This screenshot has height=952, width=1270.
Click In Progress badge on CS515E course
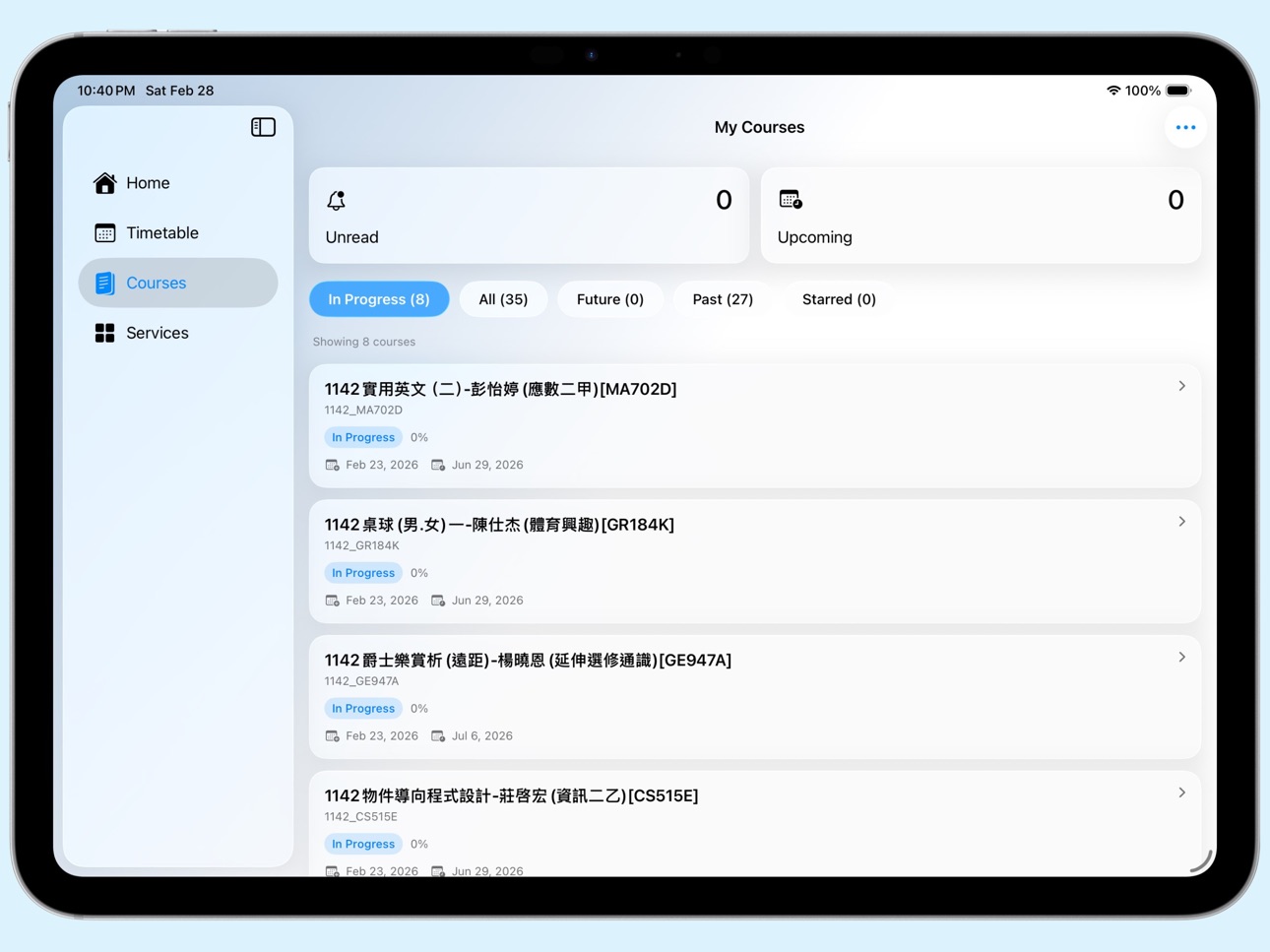363,844
